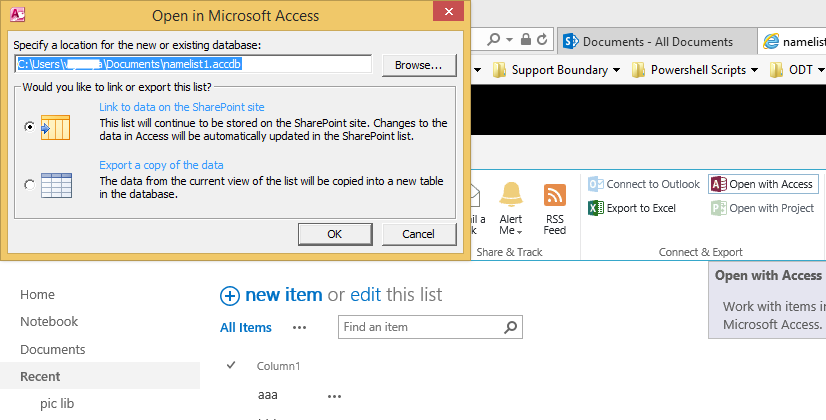Click new item link
This screenshot has width=826, height=420.
click(x=283, y=295)
